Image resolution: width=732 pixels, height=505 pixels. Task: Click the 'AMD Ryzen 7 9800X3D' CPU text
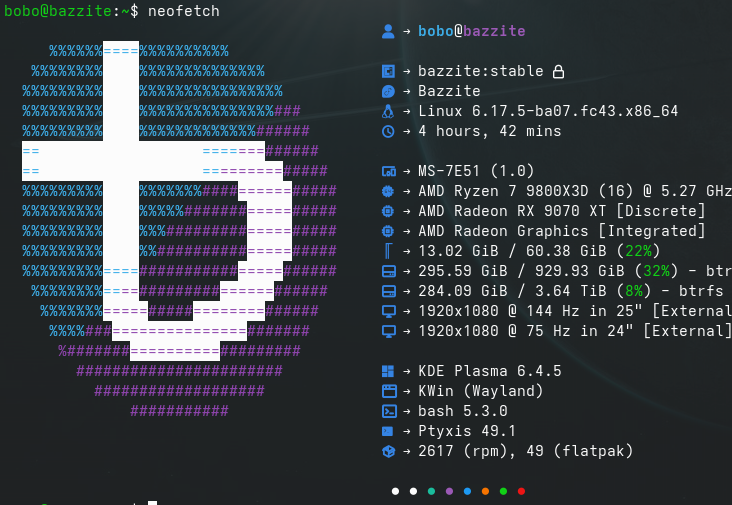point(503,191)
